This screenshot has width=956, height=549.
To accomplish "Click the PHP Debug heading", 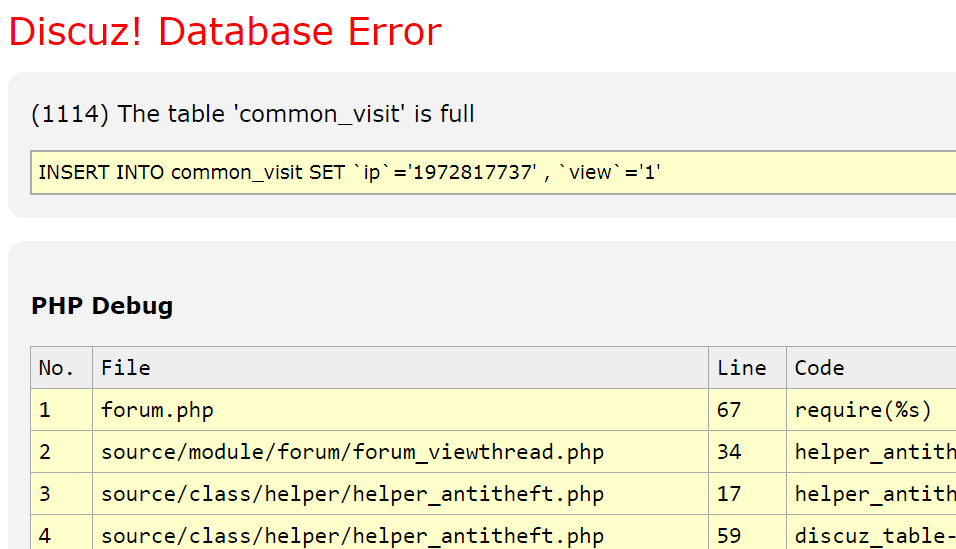I will (x=102, y=306).
